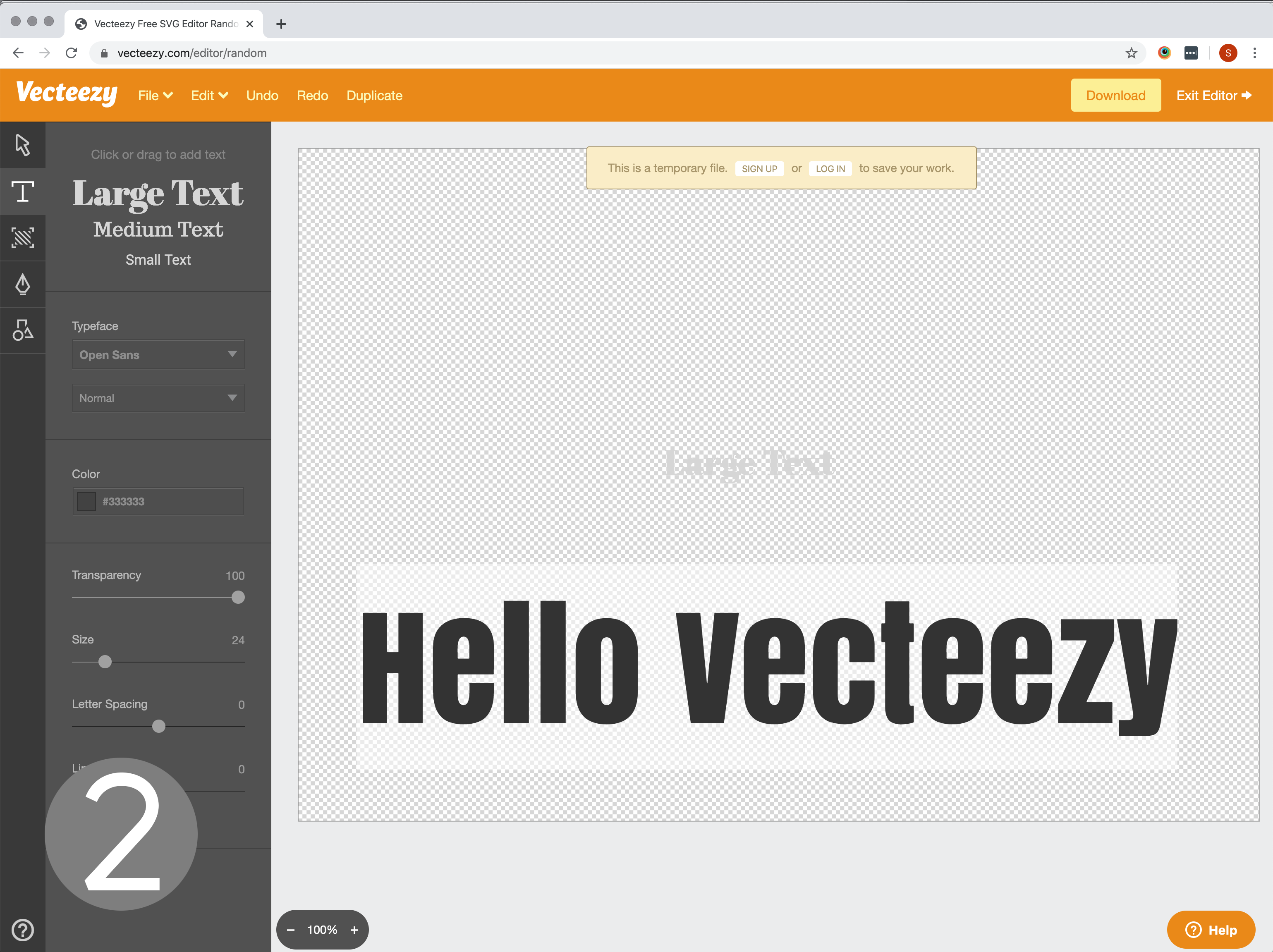Viewport: 1273px width, 952px height.
Task: Expand the Normal font style dropdown
Action: coord(158,398)
